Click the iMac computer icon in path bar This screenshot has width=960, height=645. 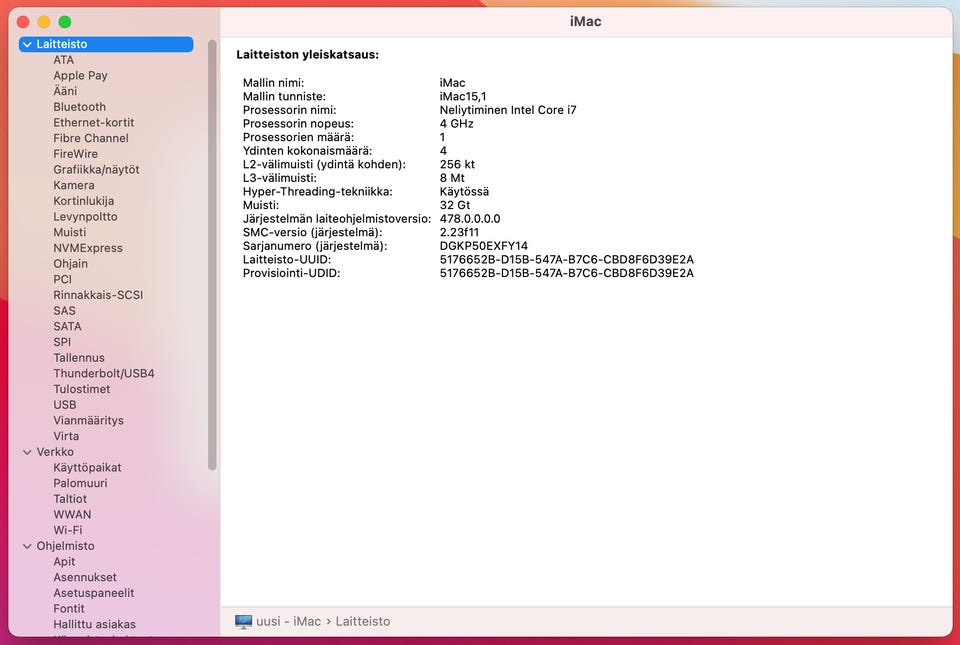click(243, 622)
